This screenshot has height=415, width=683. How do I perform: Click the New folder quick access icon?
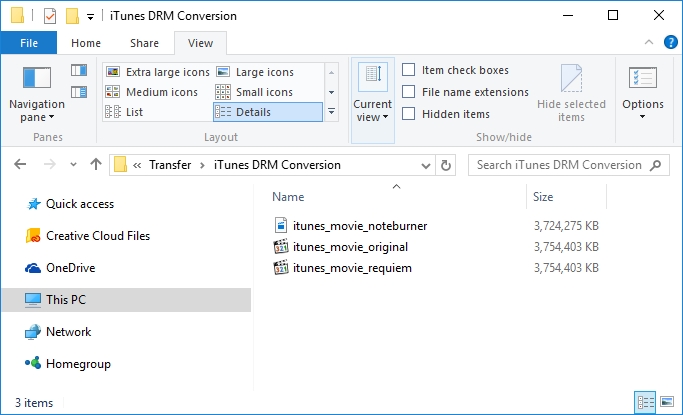click(x=72, y=16)
